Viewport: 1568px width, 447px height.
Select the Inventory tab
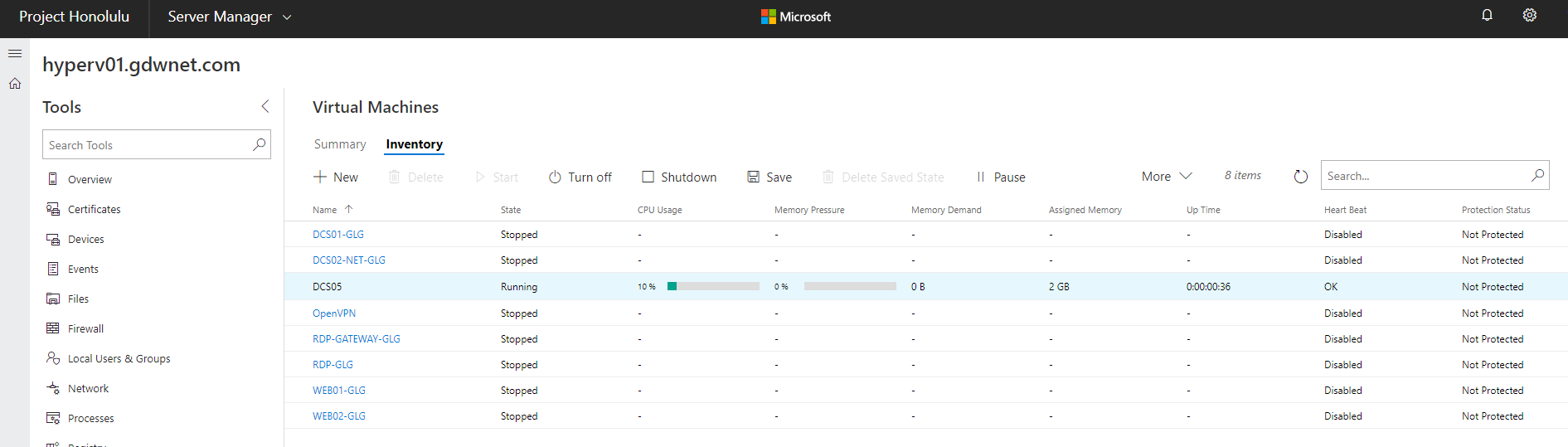tap(414, 144)
